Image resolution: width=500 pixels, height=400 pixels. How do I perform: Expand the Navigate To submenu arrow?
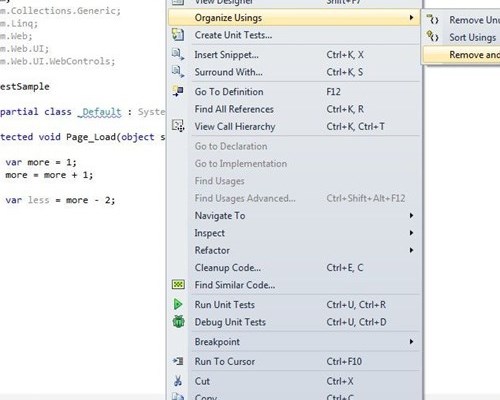click(x=411, y=215)
